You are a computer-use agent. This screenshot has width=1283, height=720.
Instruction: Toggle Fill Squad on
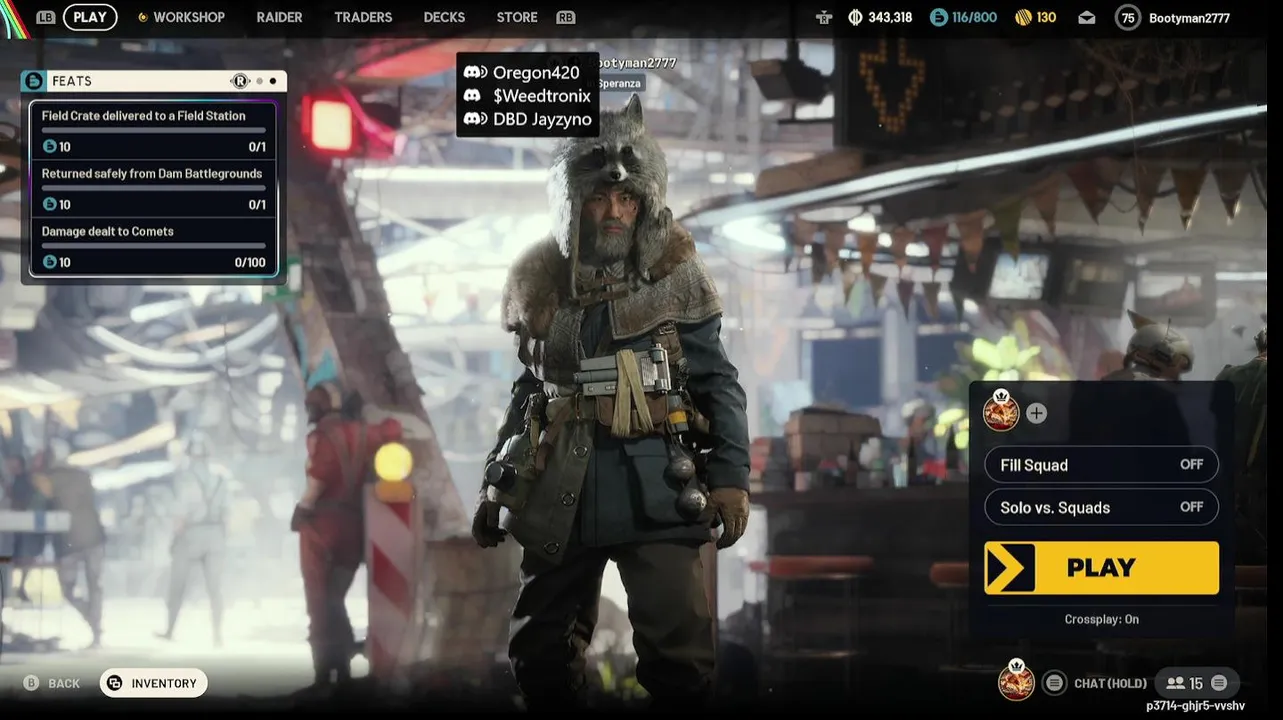pos(1101,465)
